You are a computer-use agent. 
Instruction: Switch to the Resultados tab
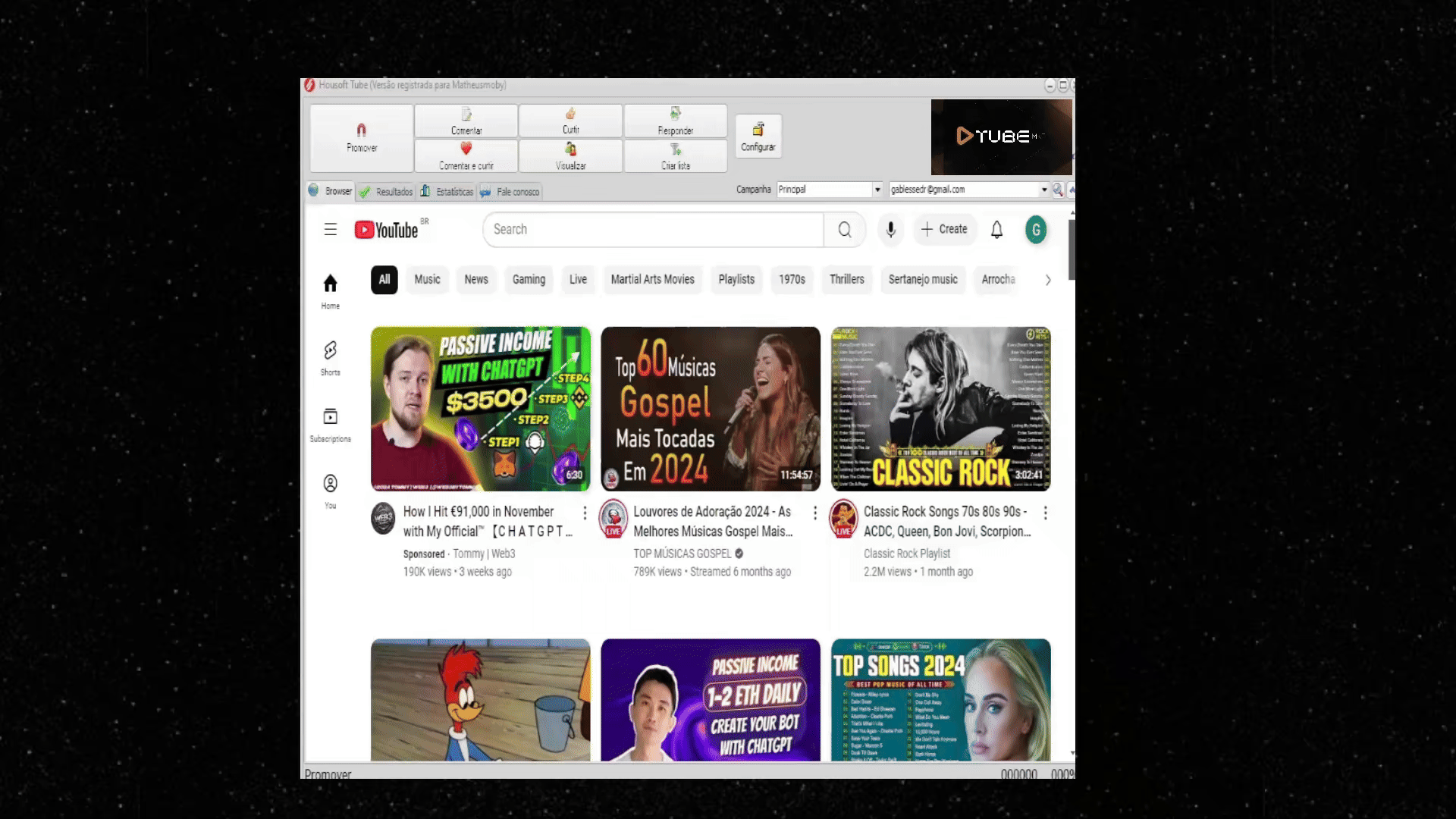point(386,192)
